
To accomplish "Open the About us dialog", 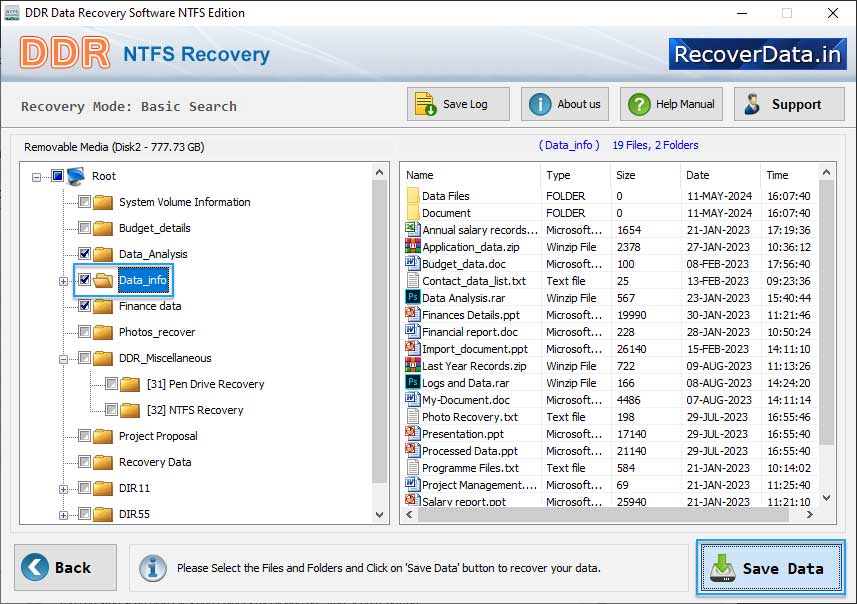I will click(565, 104).
